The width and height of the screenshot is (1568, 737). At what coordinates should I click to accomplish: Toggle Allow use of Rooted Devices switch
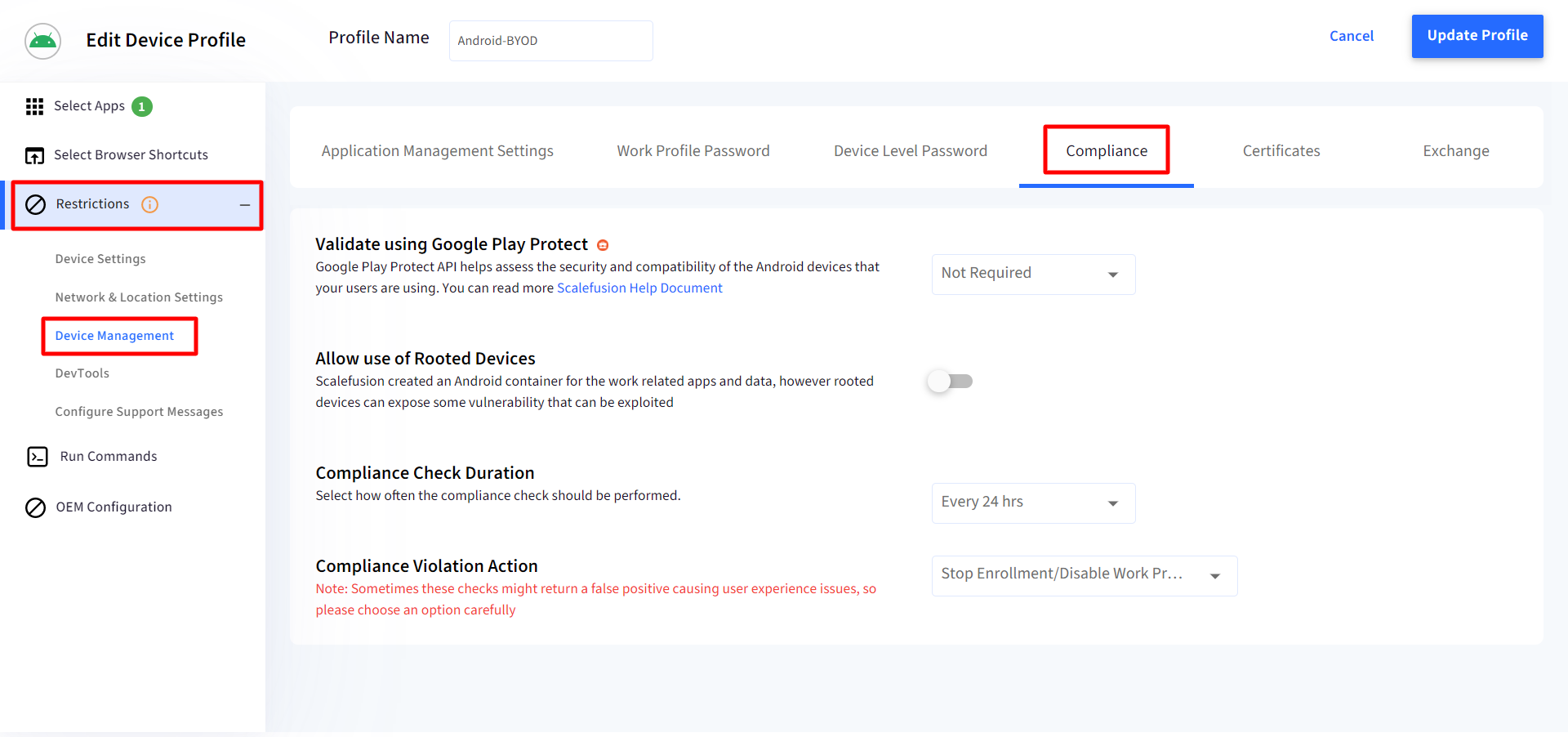[951, 381]
